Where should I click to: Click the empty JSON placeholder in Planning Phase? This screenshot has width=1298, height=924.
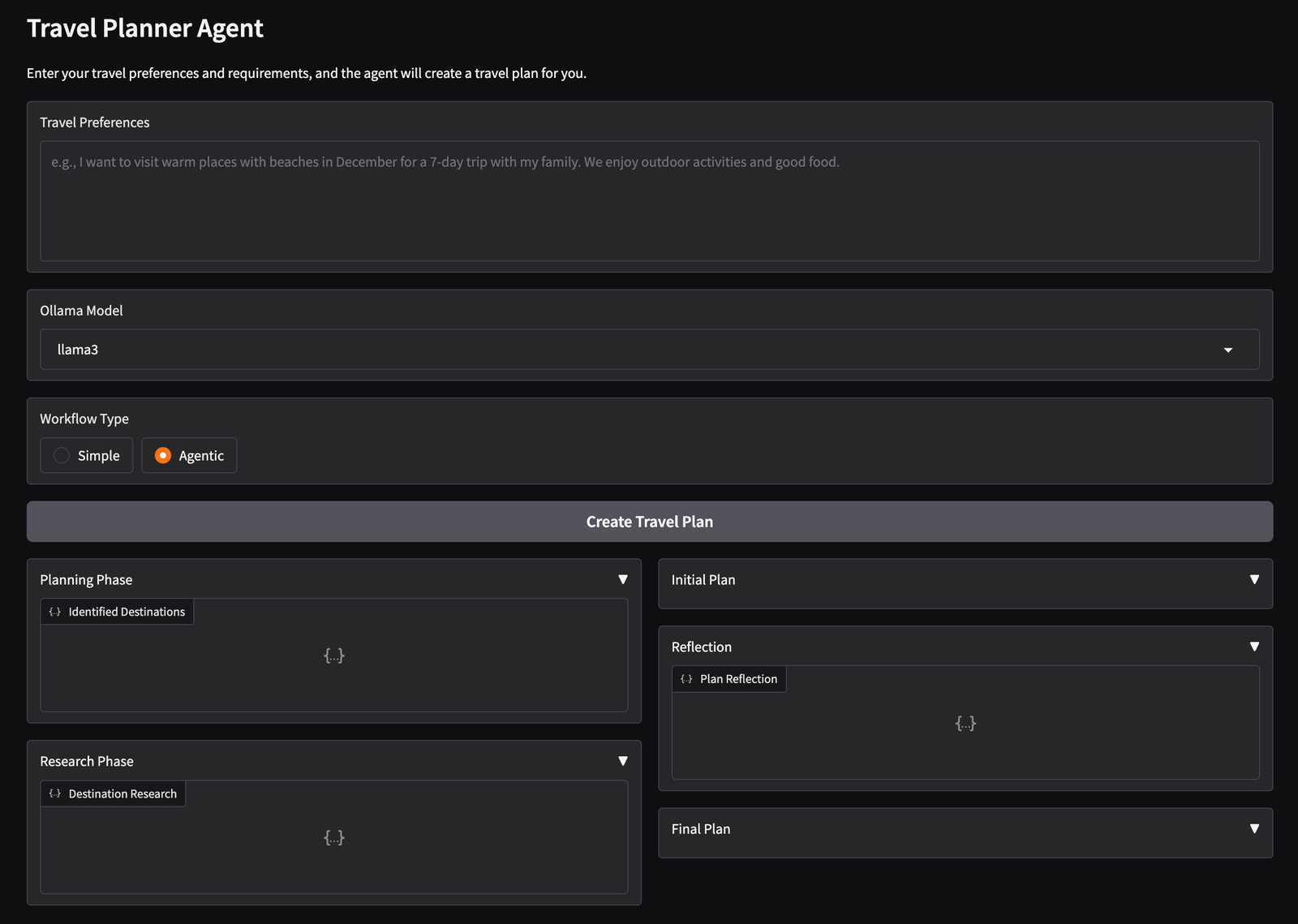click(x=334, y=655)
